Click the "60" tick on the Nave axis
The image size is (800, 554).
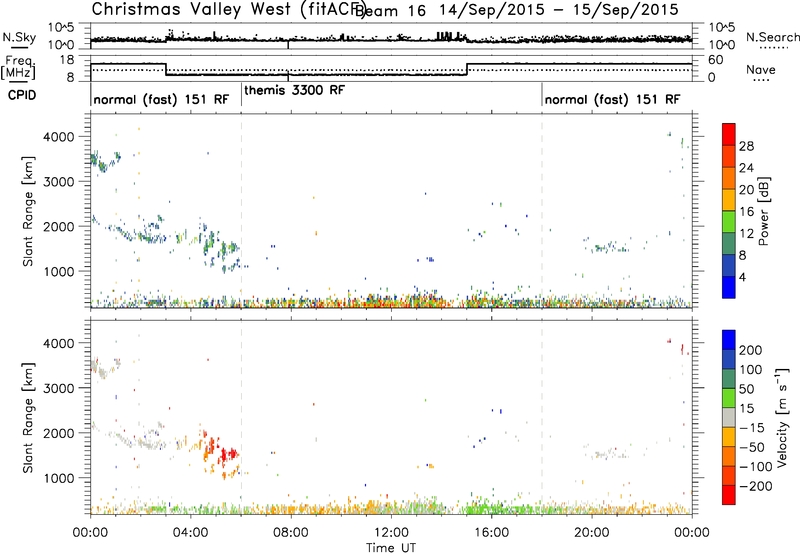tap(716, 60)
